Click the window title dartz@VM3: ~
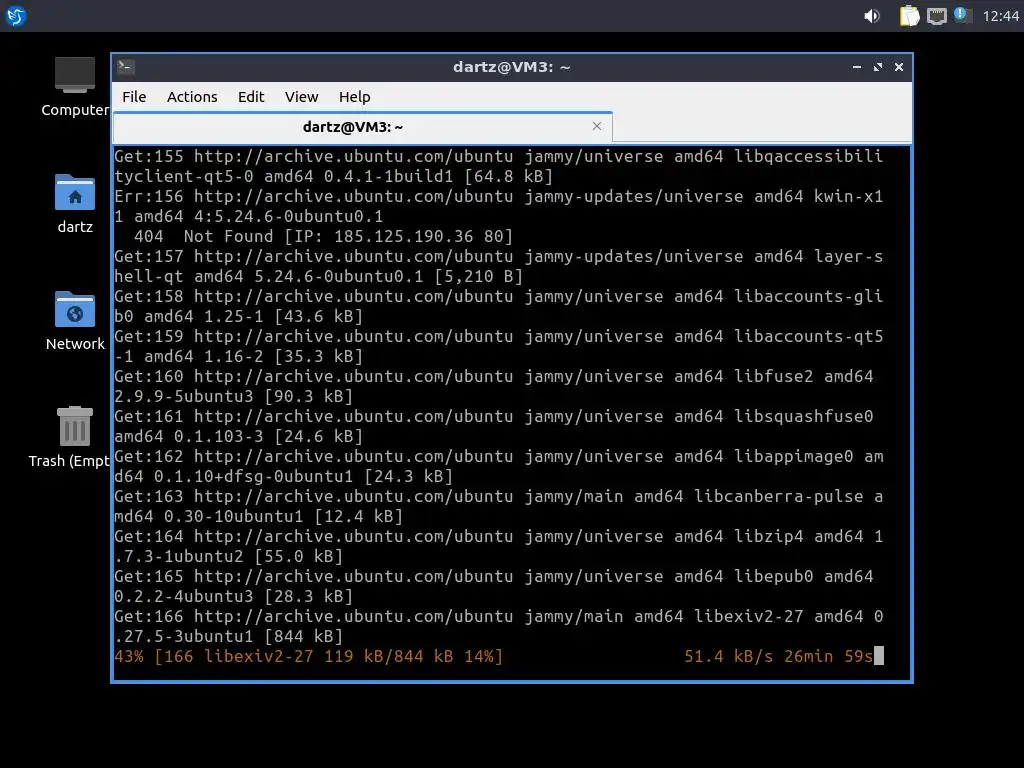The image size is (1024, 768). click(511, 67)
